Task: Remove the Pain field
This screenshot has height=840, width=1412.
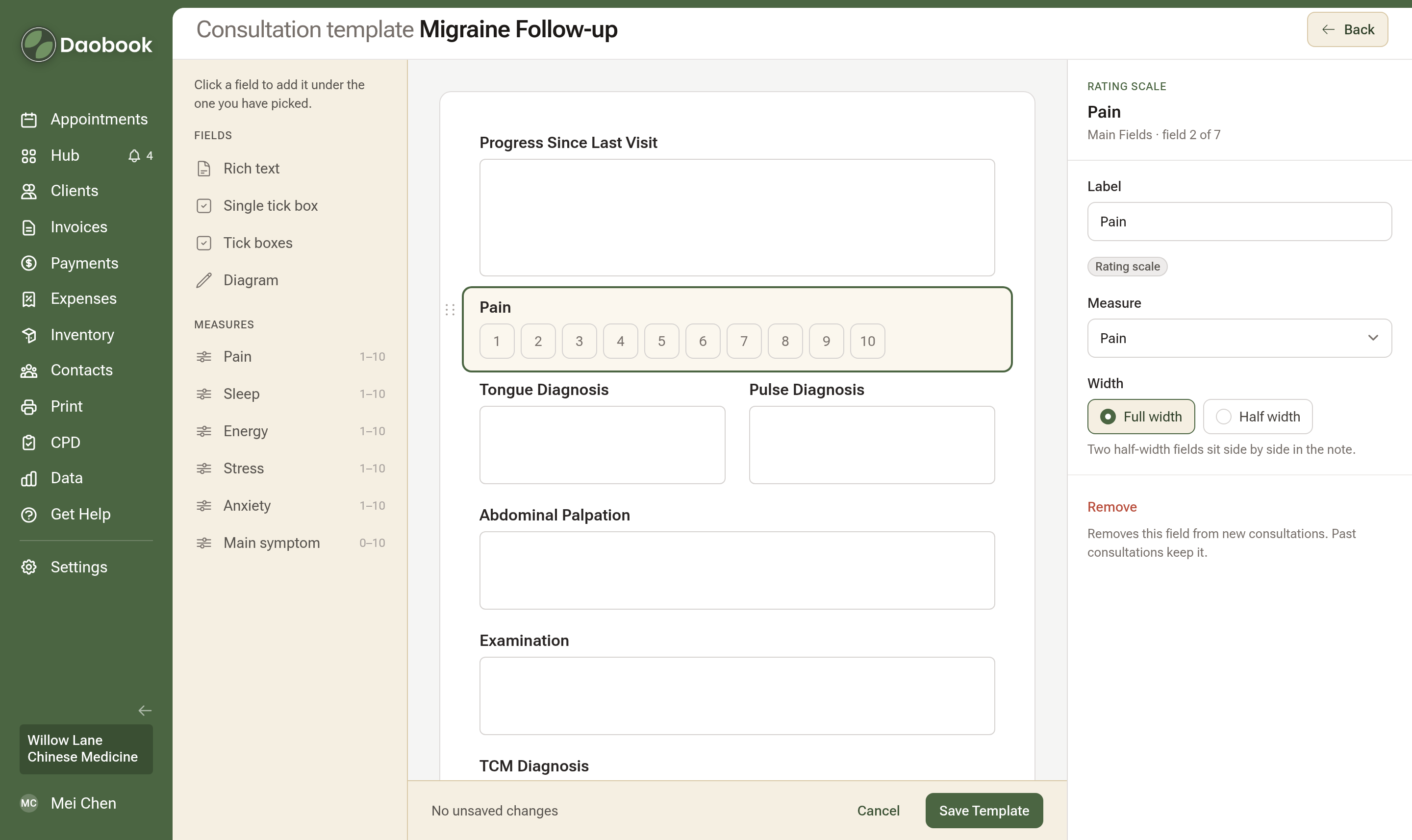Action: 1112,507
